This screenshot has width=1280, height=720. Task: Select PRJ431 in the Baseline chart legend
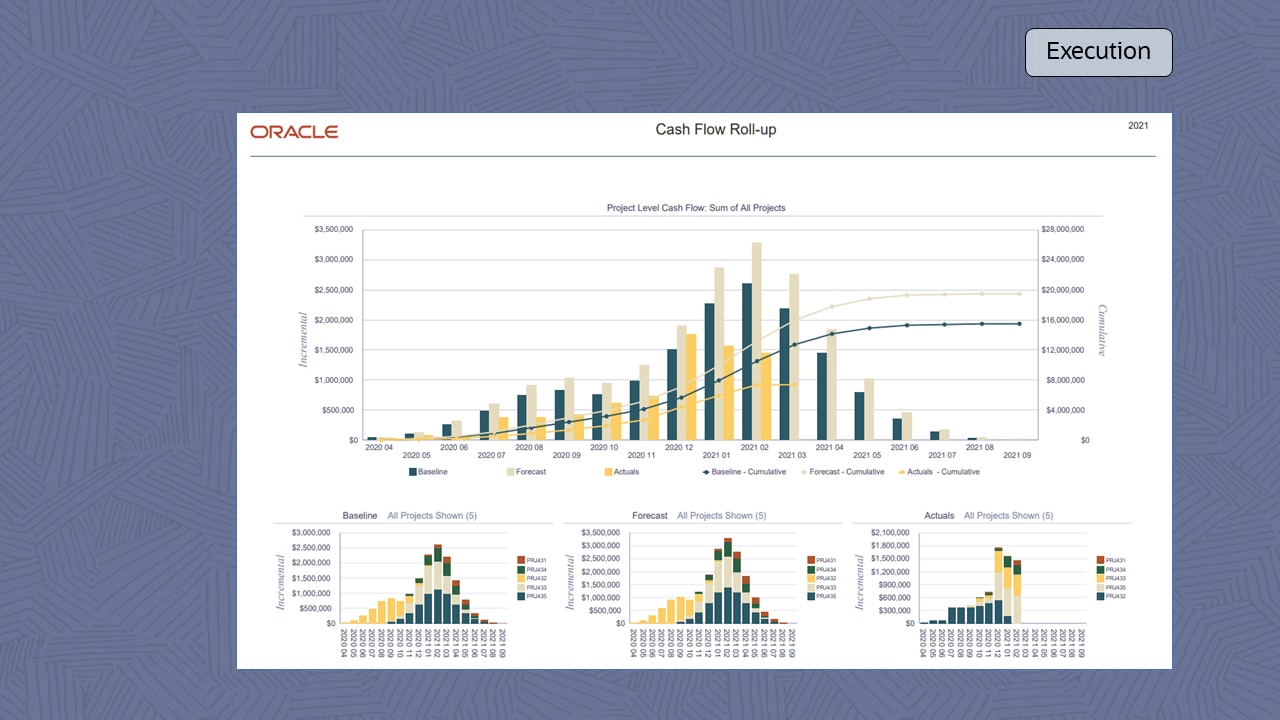point(536,560)
